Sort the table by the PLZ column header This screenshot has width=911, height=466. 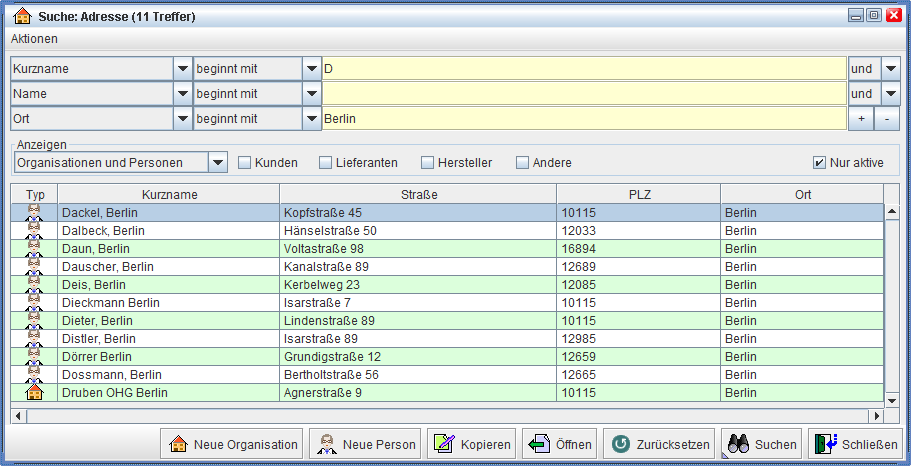[x=638, y=194]
